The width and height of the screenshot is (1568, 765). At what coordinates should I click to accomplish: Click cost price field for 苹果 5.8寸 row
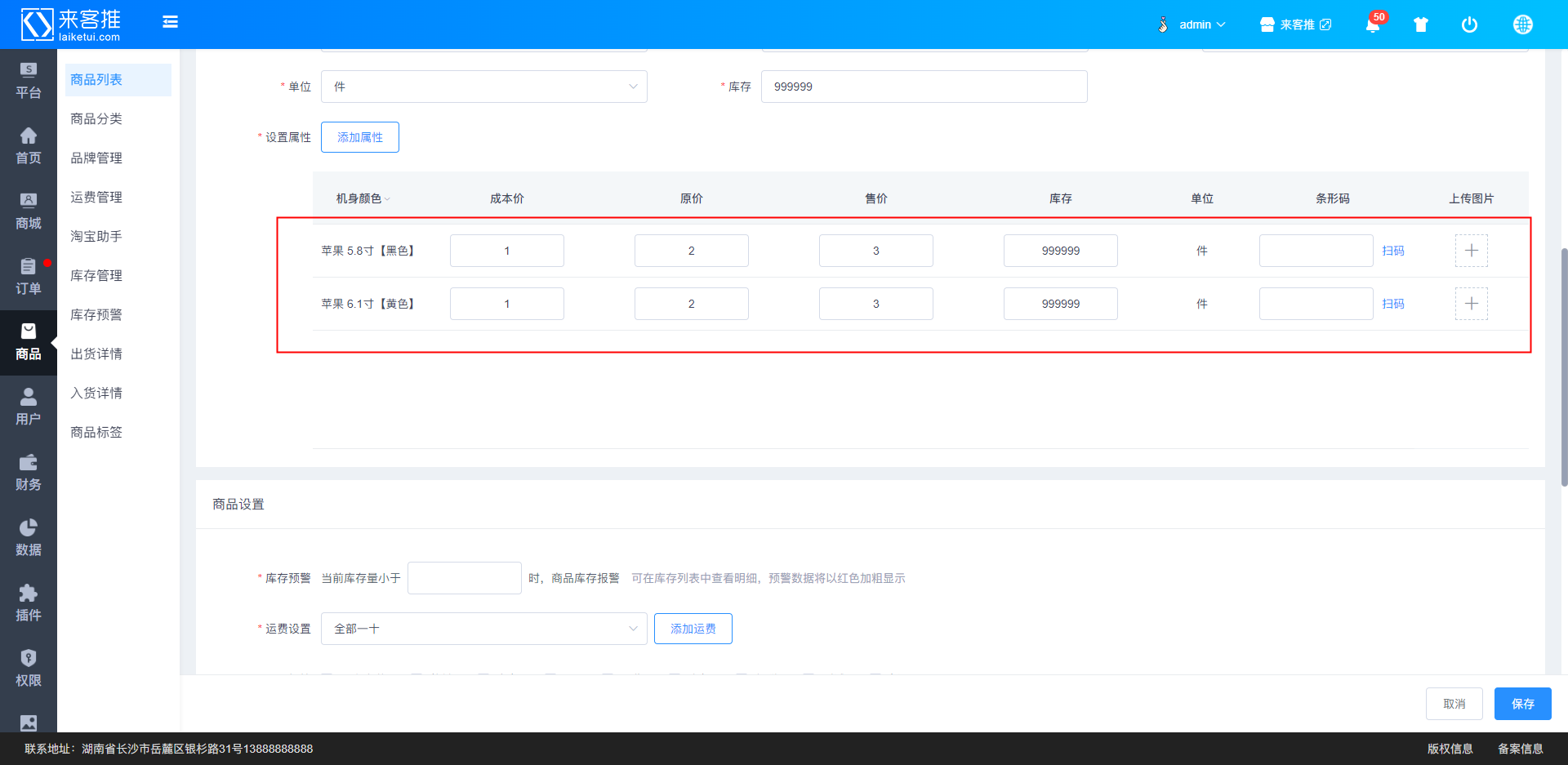(507, 251)
